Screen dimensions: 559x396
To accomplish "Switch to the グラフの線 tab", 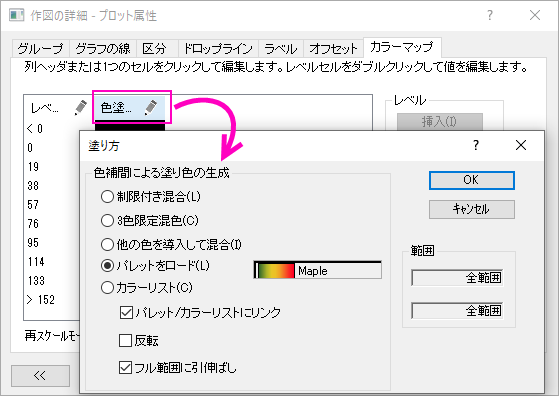I will click(103, 48).
